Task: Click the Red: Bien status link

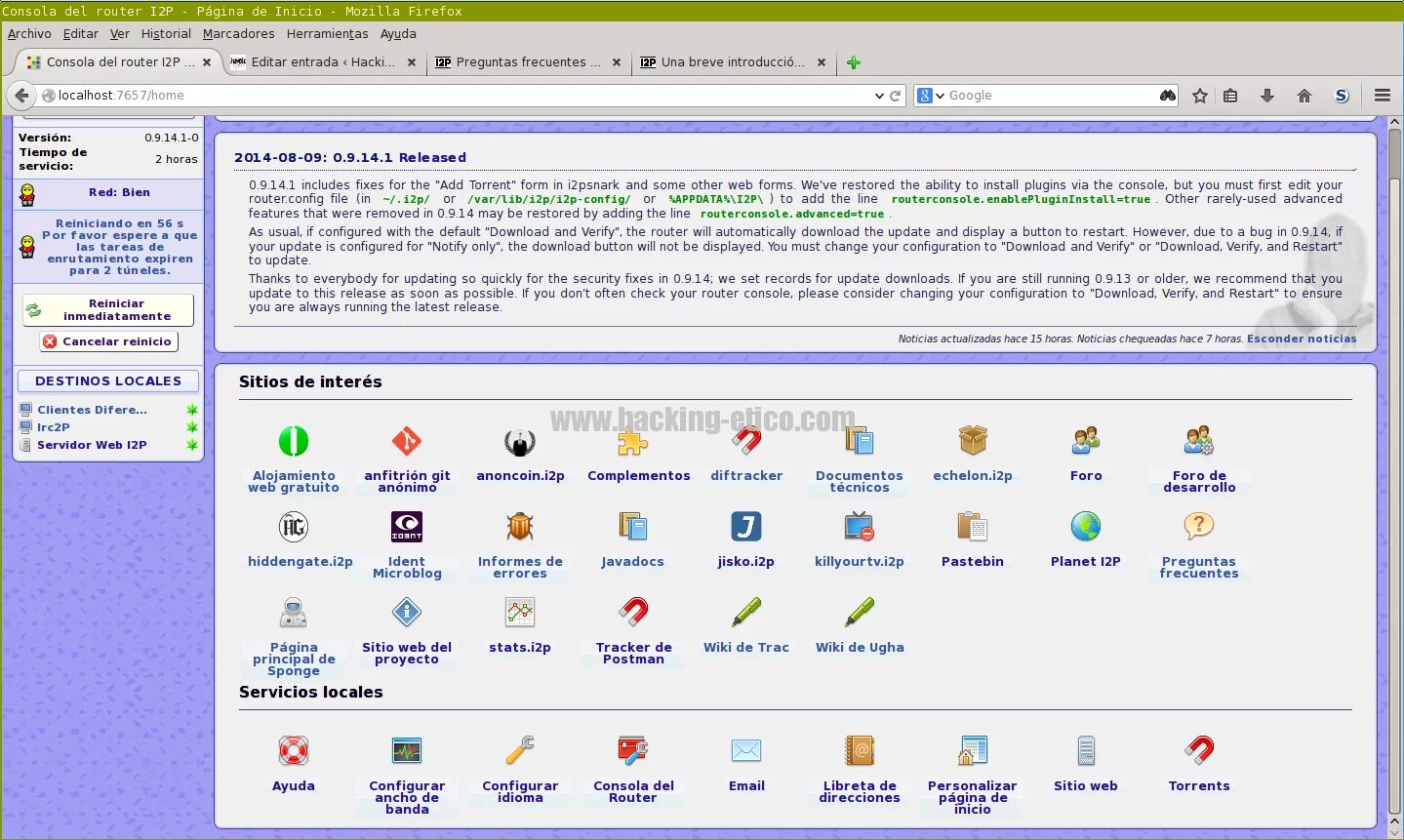Action: (x=119, y=192)
